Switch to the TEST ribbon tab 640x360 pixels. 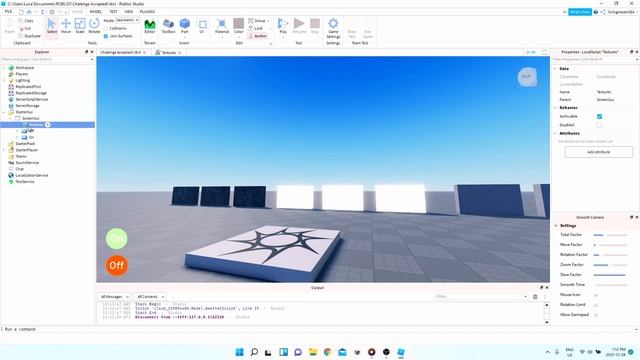pyautogui.click(x=113, y=12)
